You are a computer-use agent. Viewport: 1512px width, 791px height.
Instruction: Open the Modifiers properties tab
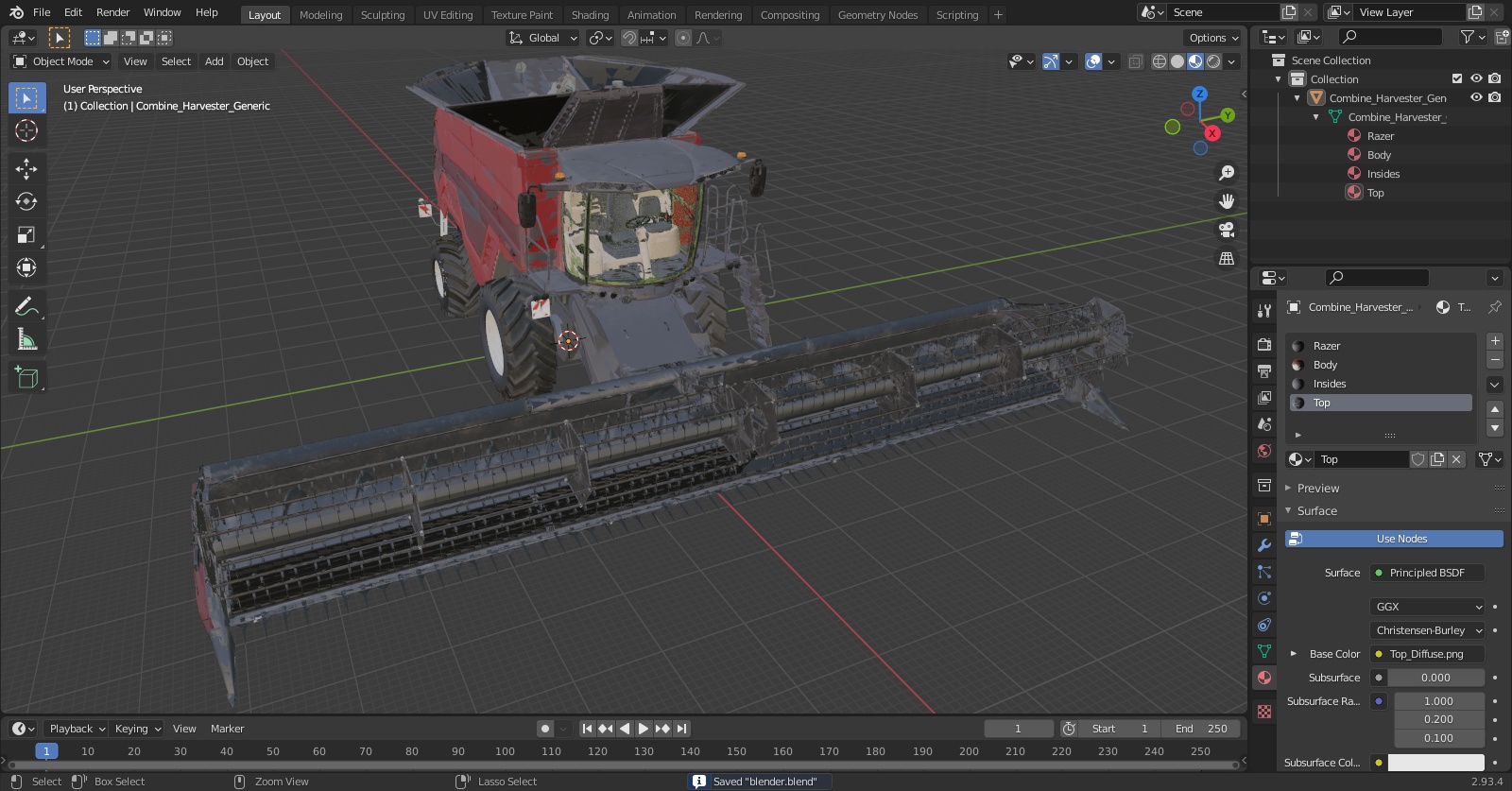coord(1264,545)
